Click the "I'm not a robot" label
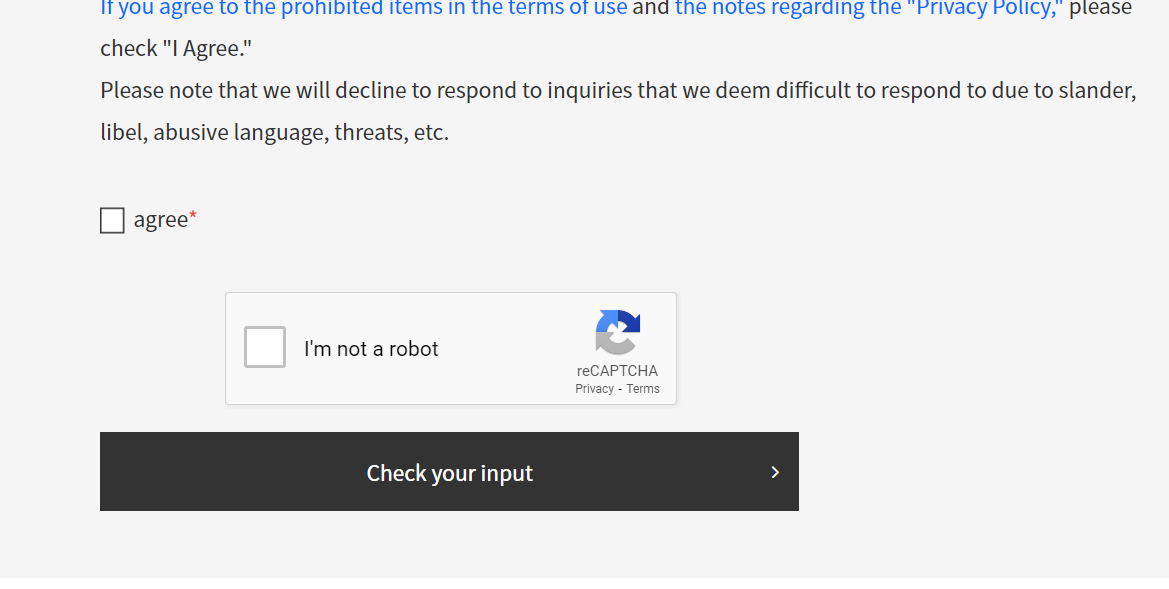The image size is (1169, 589). [x=371, y=349]
